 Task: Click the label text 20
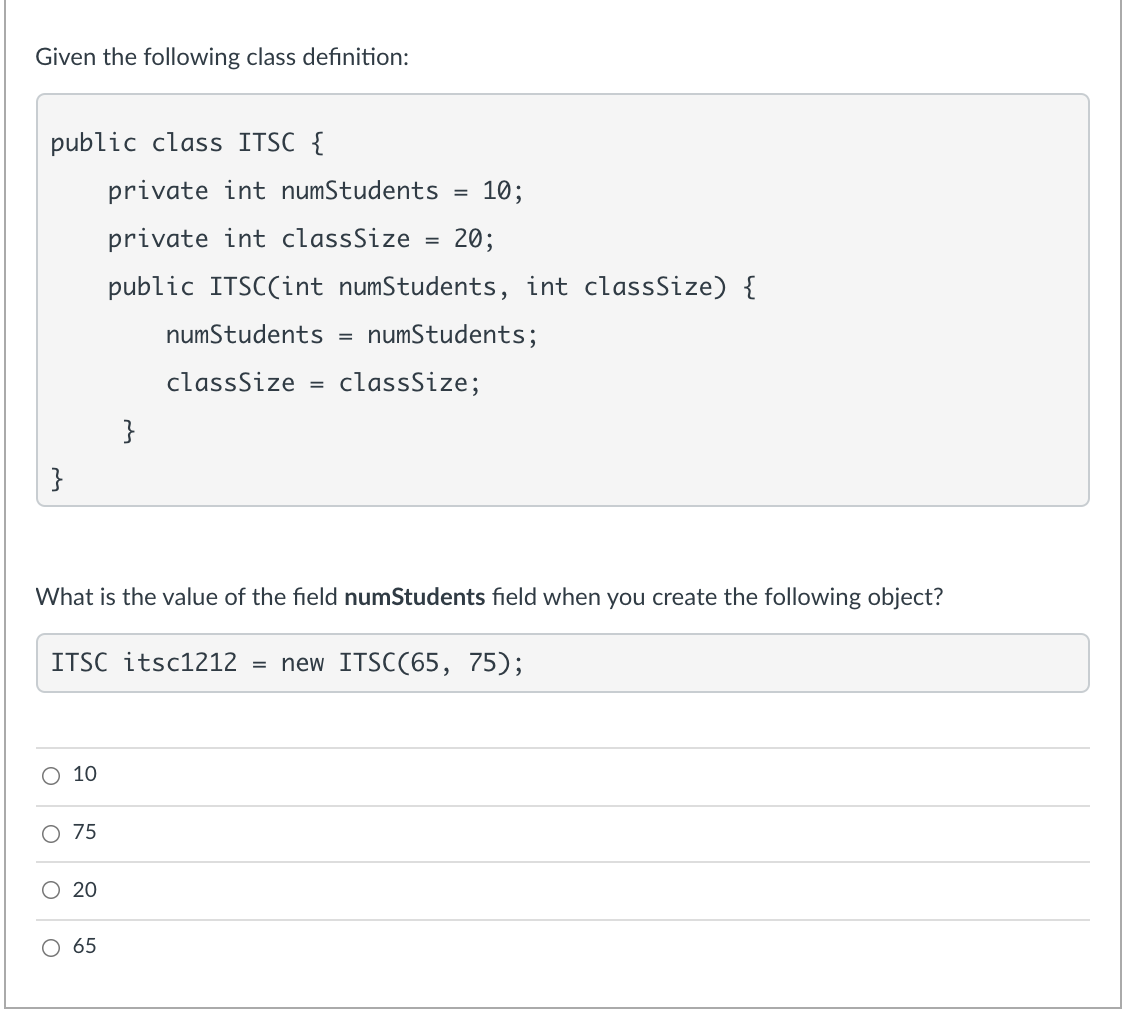pos(85,889)
